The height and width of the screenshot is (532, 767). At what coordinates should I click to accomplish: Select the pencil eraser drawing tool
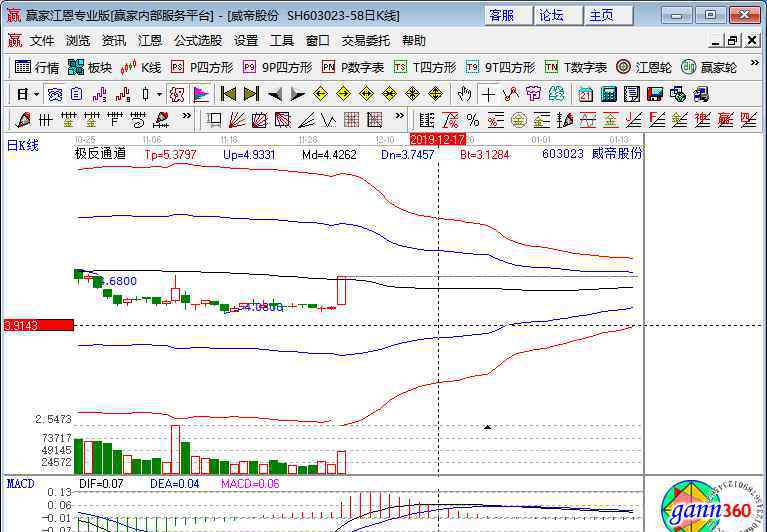pyautogui.click(x=23, y=120)
